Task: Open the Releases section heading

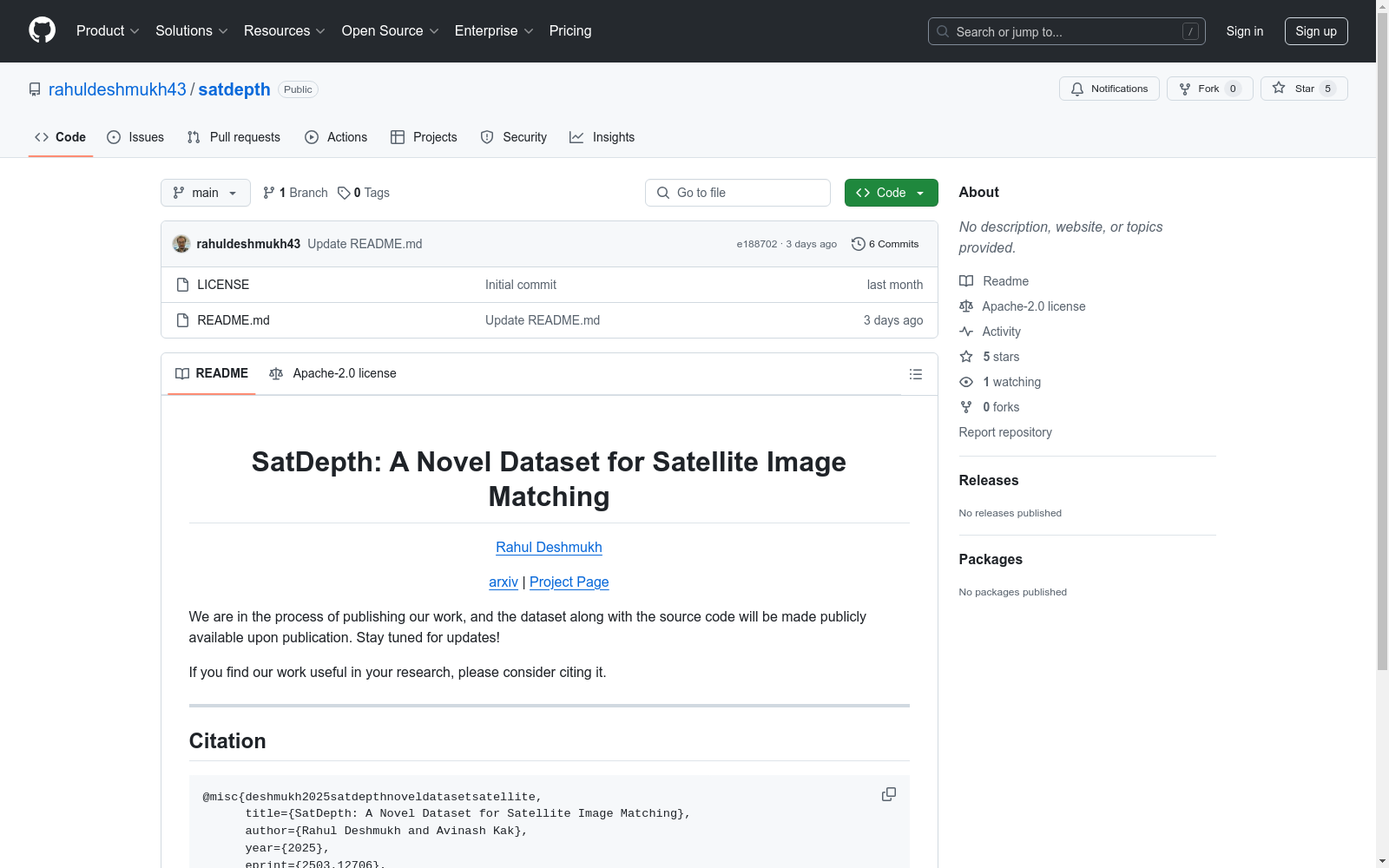Action: (x=989, y=480)
